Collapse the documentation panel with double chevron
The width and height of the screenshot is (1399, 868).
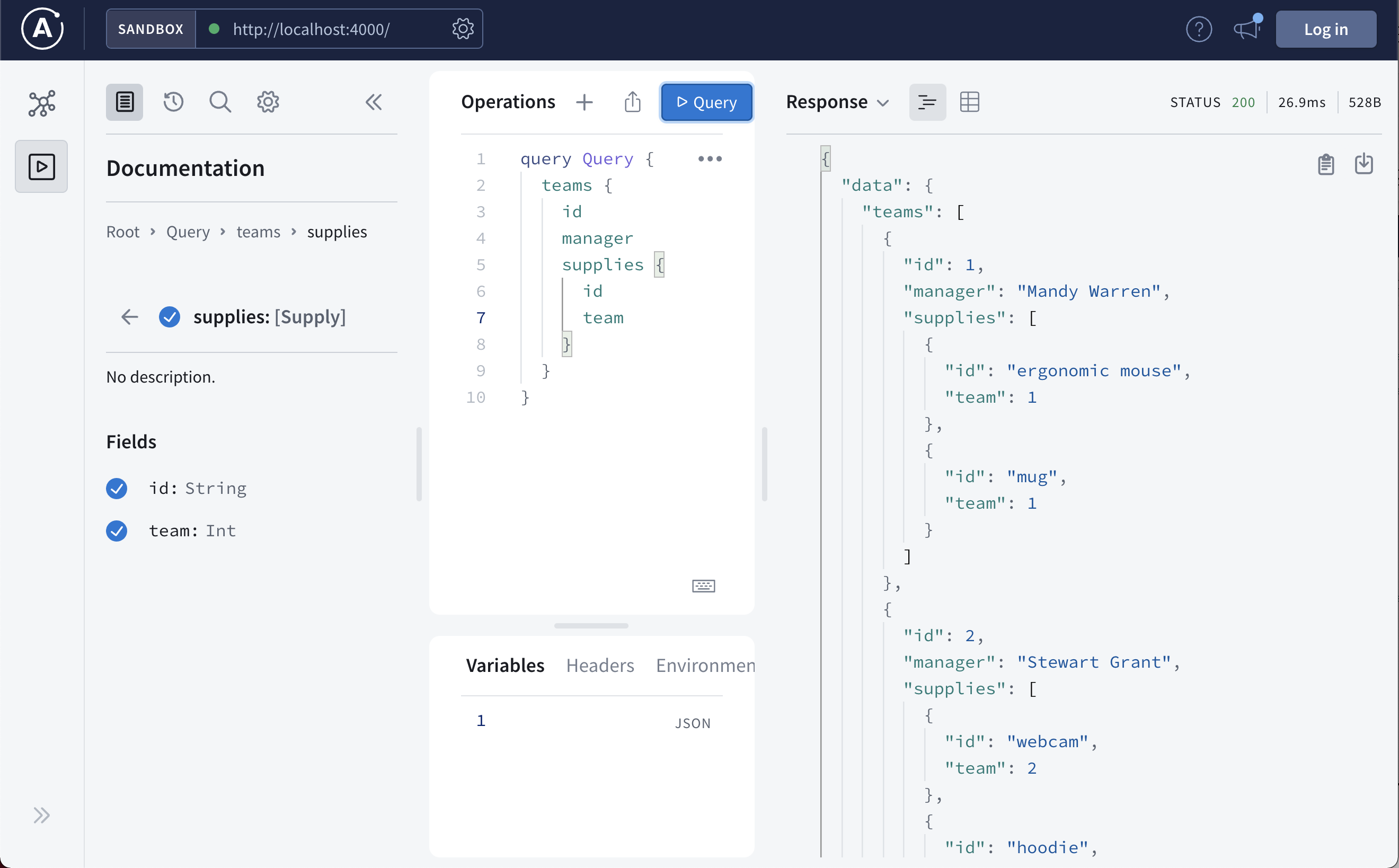(373, 102)
